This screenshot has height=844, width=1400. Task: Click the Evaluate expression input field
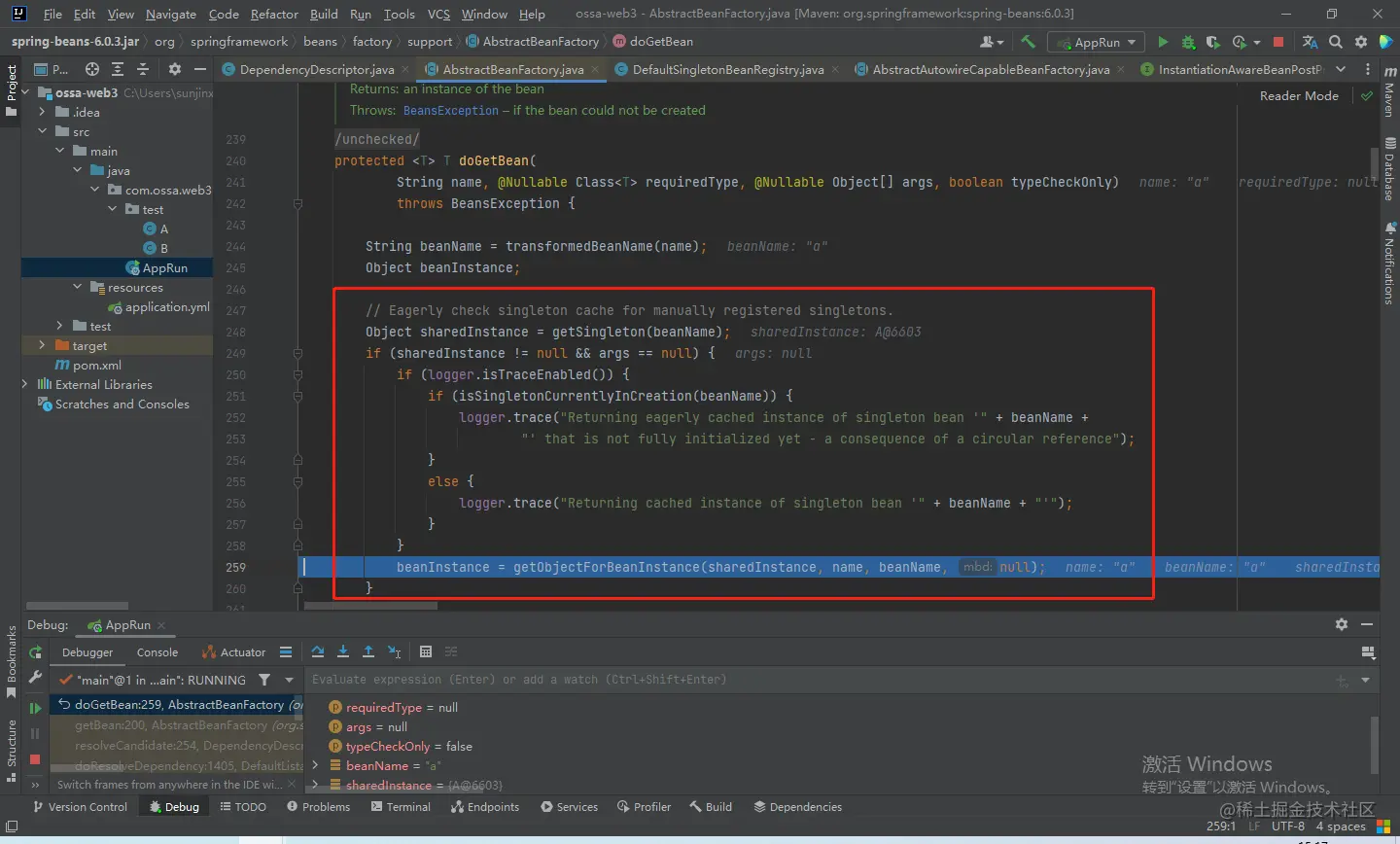pyautogui.click(x=817, y=680)
